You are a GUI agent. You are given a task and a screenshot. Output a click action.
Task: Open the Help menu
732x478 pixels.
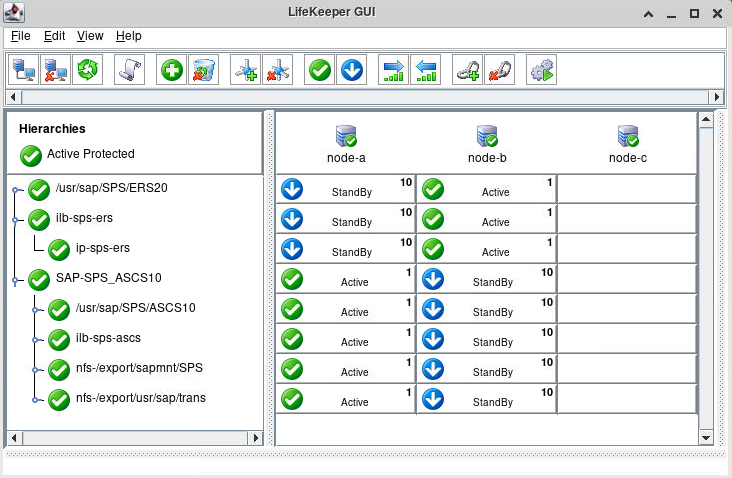[129, 36]
